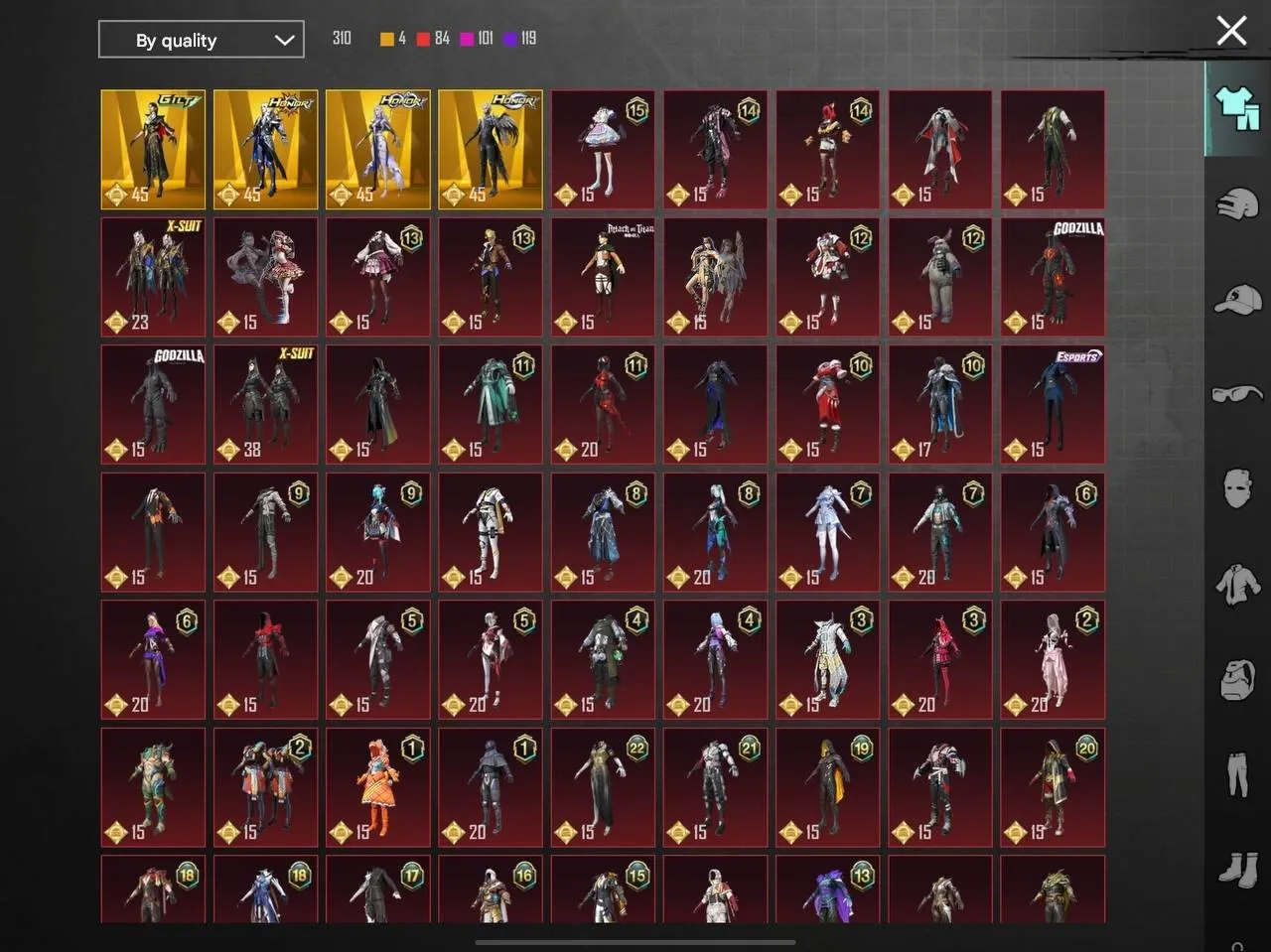The height and width of the screenshot is (952, 1271).
Task: Select the first GILT outfit thumbnail
Action: coord(153,149)
